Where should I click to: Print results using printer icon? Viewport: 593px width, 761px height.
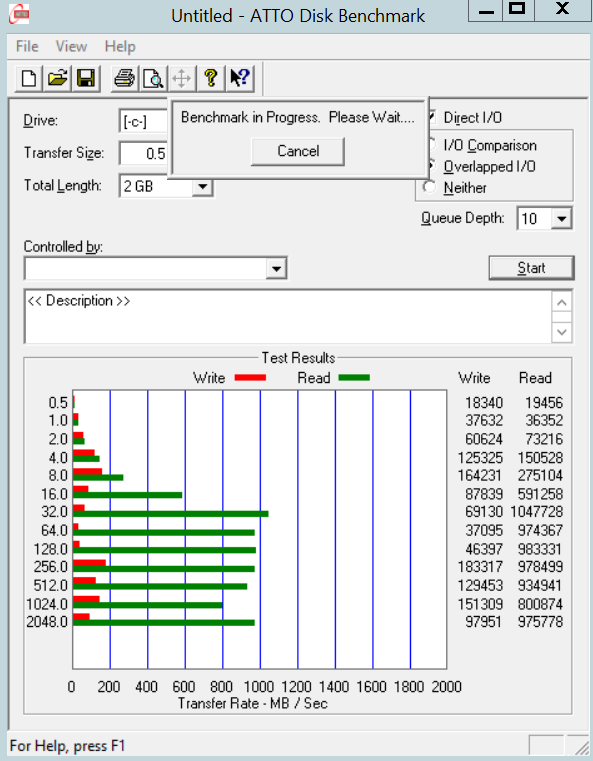124,78
